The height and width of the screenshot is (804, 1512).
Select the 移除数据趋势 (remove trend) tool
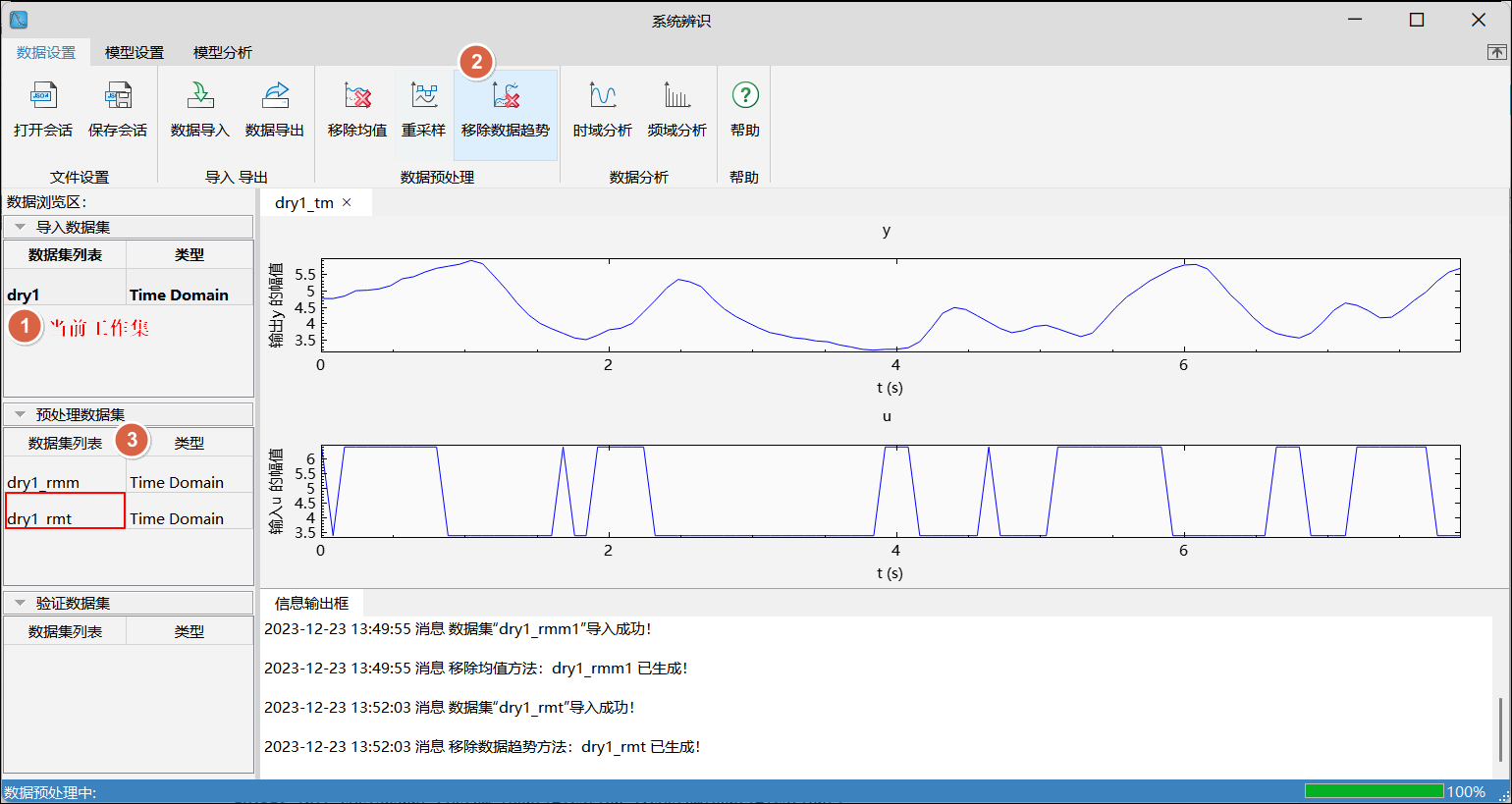tap(506, 96)
